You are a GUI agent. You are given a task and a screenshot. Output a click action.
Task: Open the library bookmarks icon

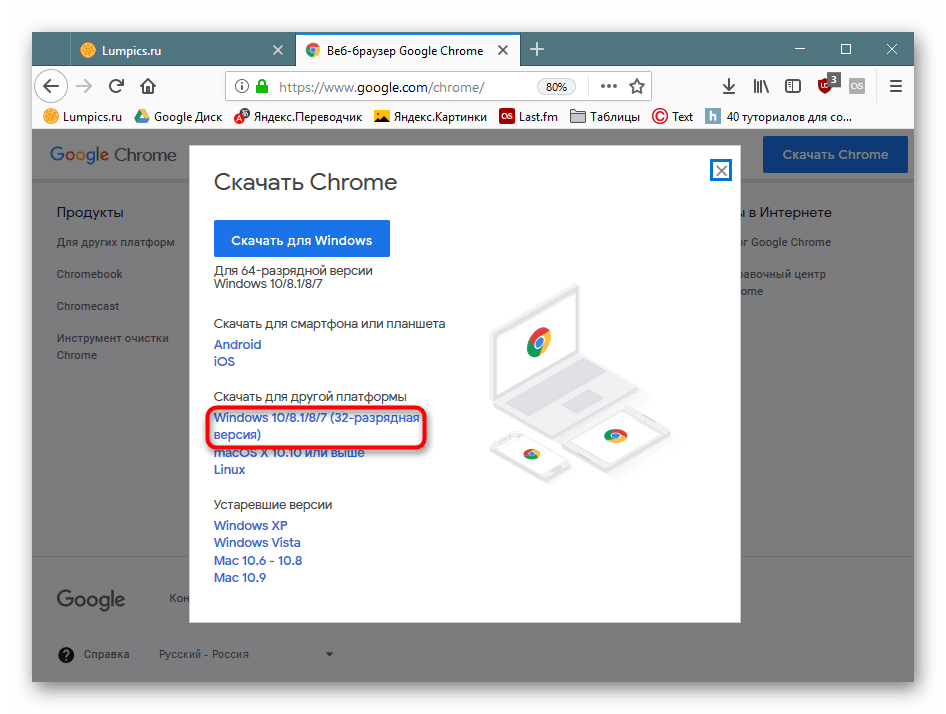click(761, 86)
